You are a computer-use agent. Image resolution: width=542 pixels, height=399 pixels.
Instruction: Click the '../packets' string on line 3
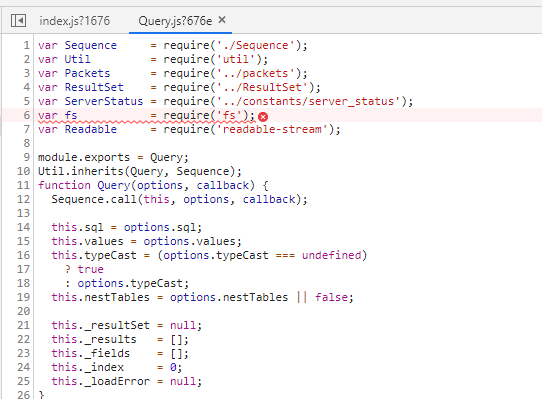tap(255, 73)
